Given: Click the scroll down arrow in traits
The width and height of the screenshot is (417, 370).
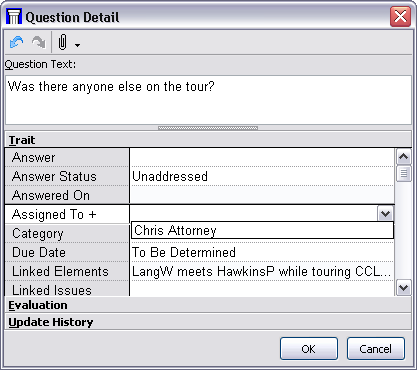Looking at the screenshot, I should [404, 288].
